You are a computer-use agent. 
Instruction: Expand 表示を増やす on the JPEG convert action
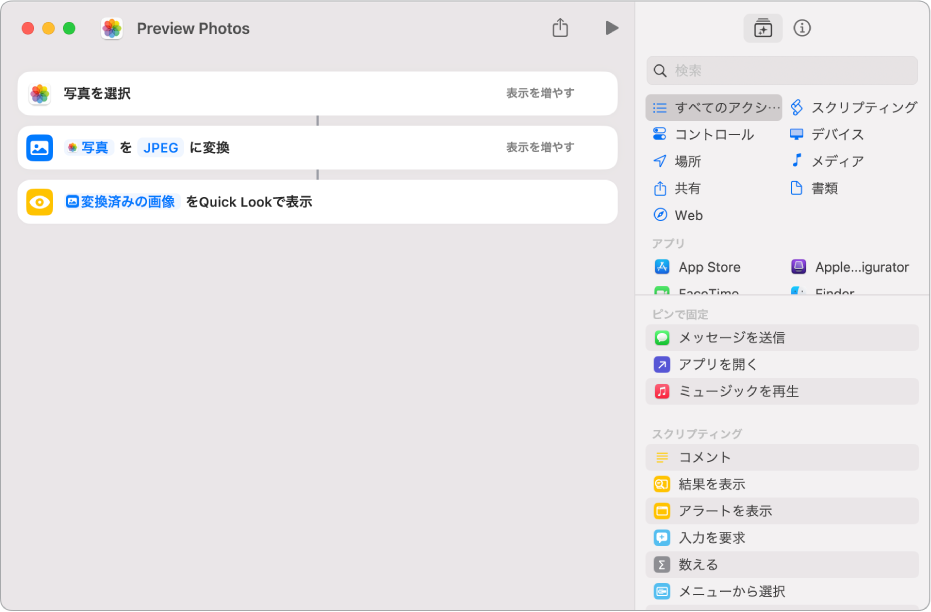click(x=540, y=147)
